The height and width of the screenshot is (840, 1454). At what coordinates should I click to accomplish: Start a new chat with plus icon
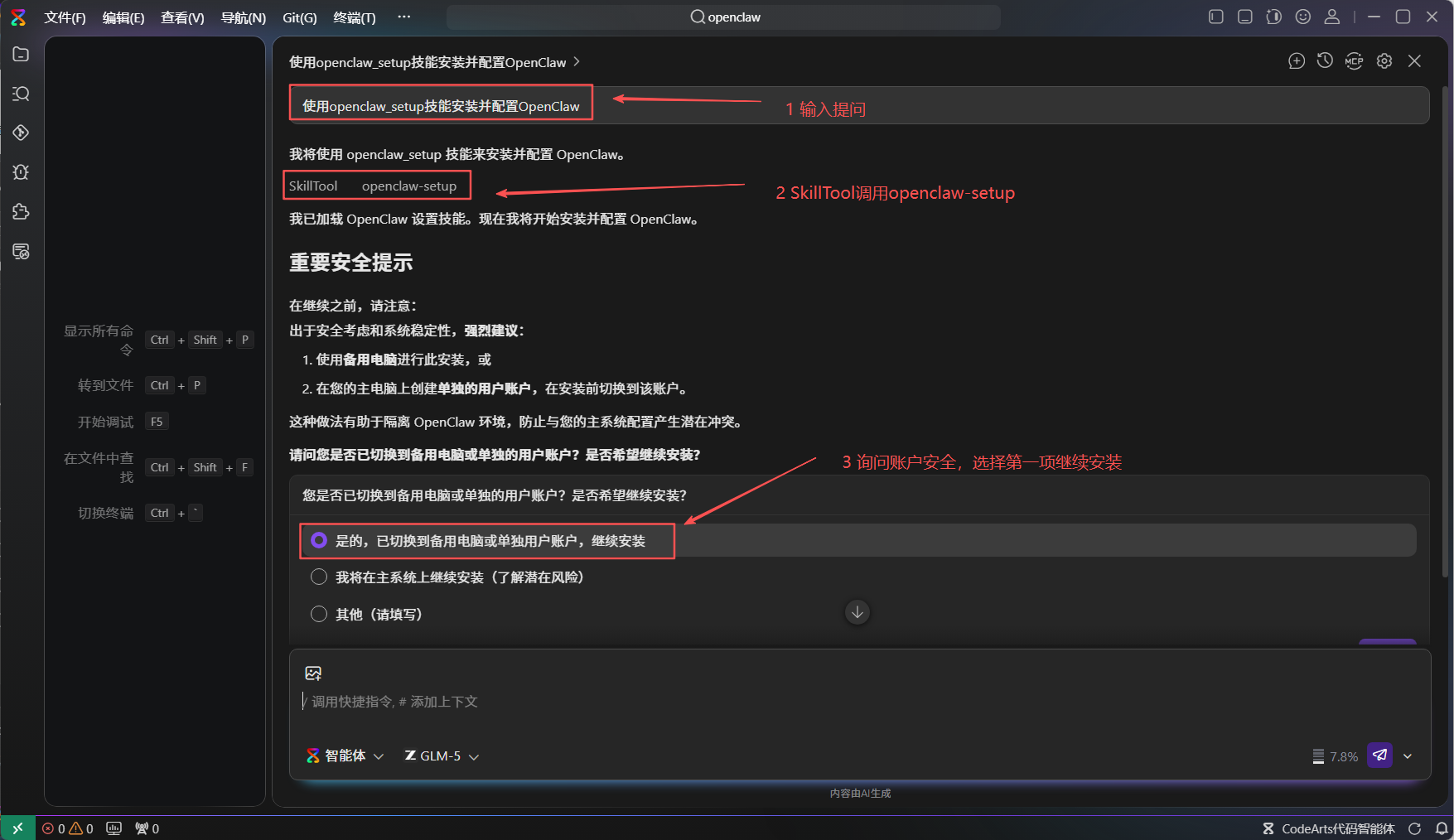[1297, 61]
